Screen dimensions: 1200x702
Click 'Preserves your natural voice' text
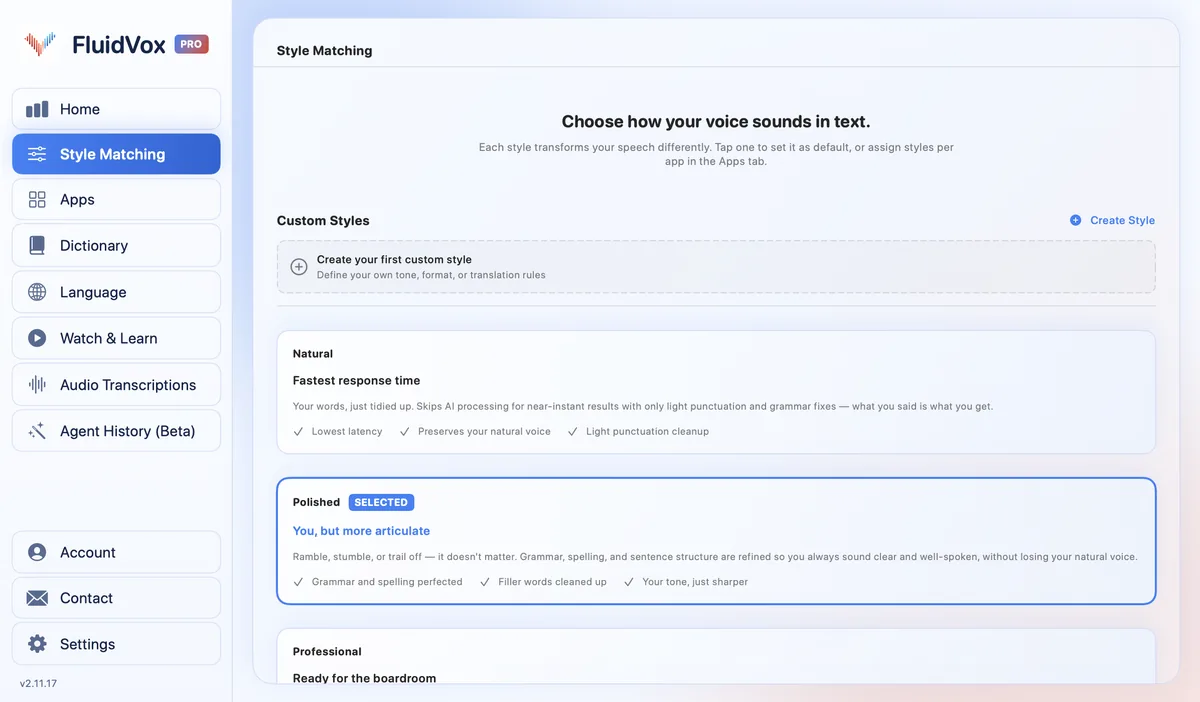(x=484, y=431)
